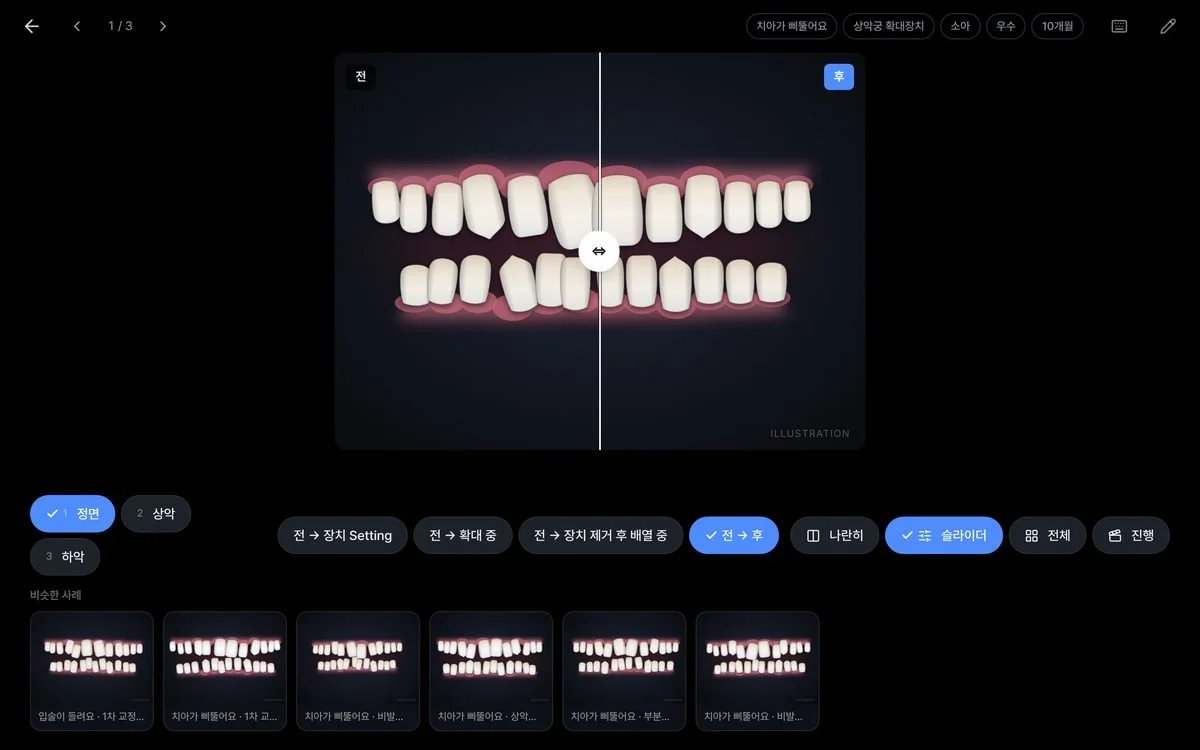Image resolution: width=1200 pixels, height=750 pixels.
Task: Switch to 하악 view
Action: click(65, 556)
